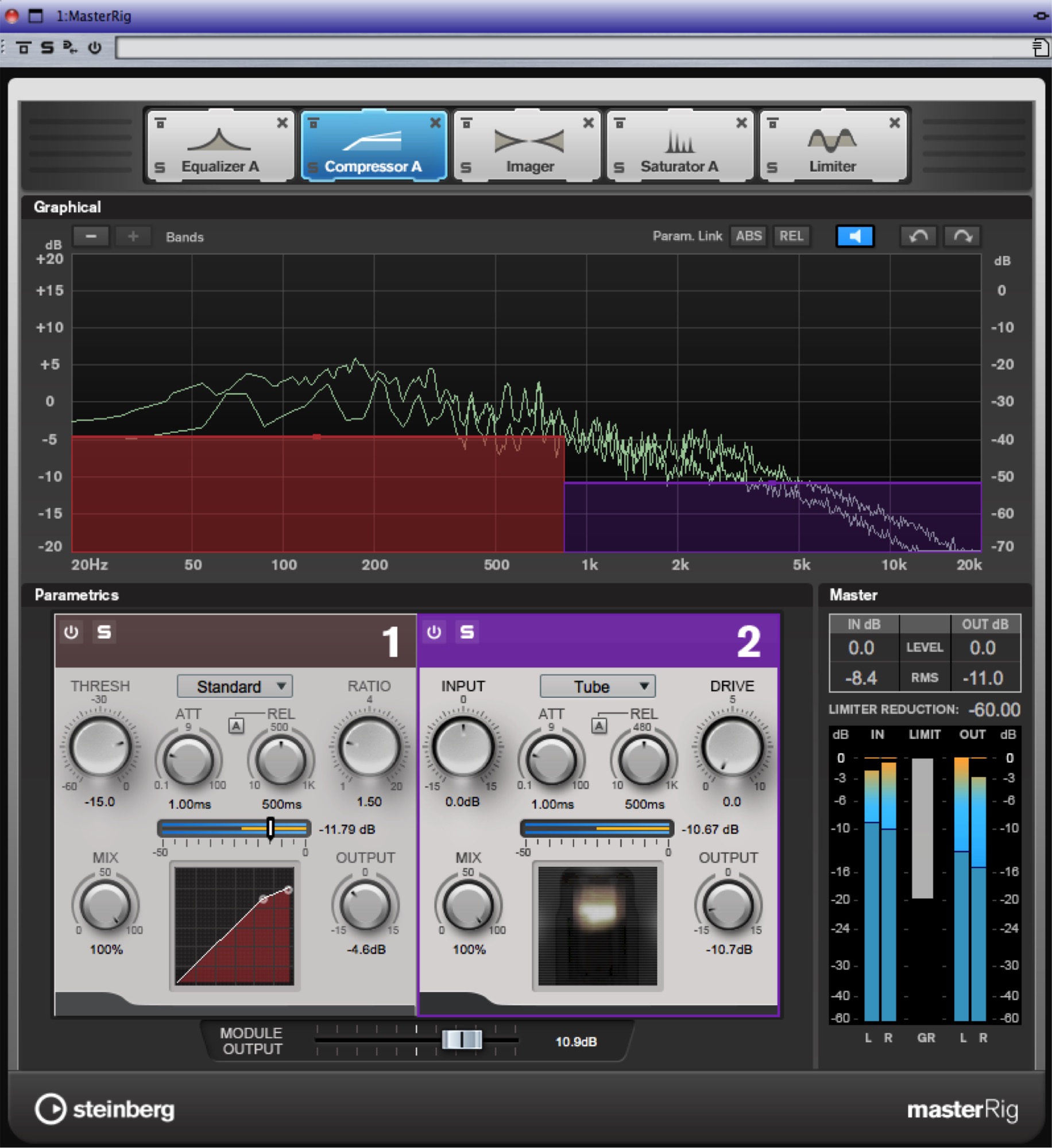The image size is (1052, 1148).
Task: Bypass the Imager module icon
Action: pos(467,123)
